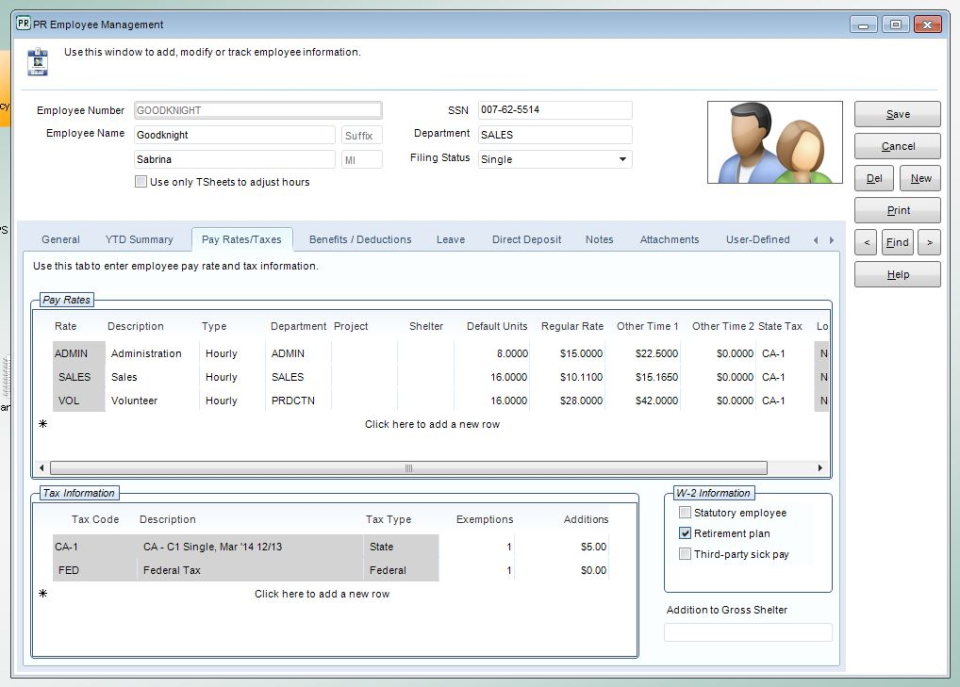Click new row asterisk in Tax Information grid
This screenshot has width=960, height=687.
43,593
